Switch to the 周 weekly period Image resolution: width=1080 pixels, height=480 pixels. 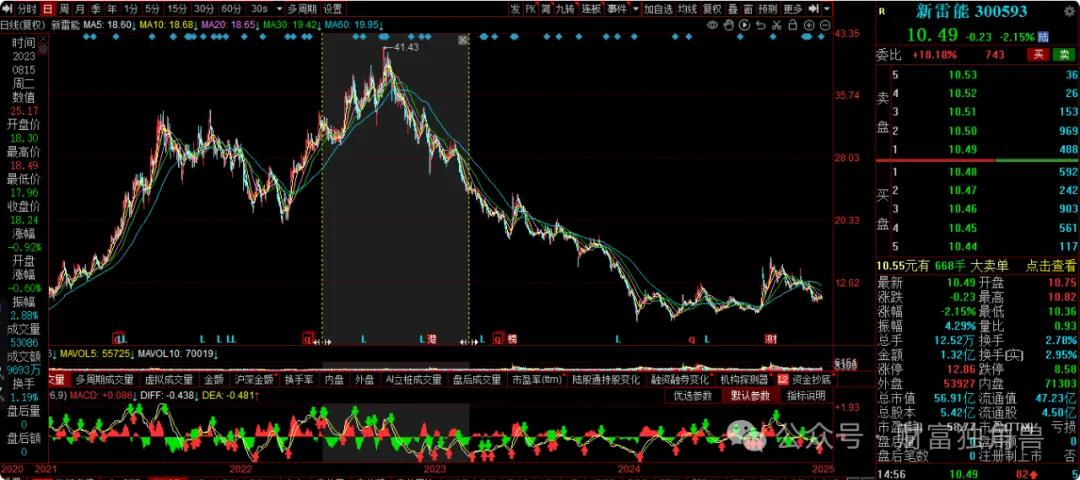64,9
